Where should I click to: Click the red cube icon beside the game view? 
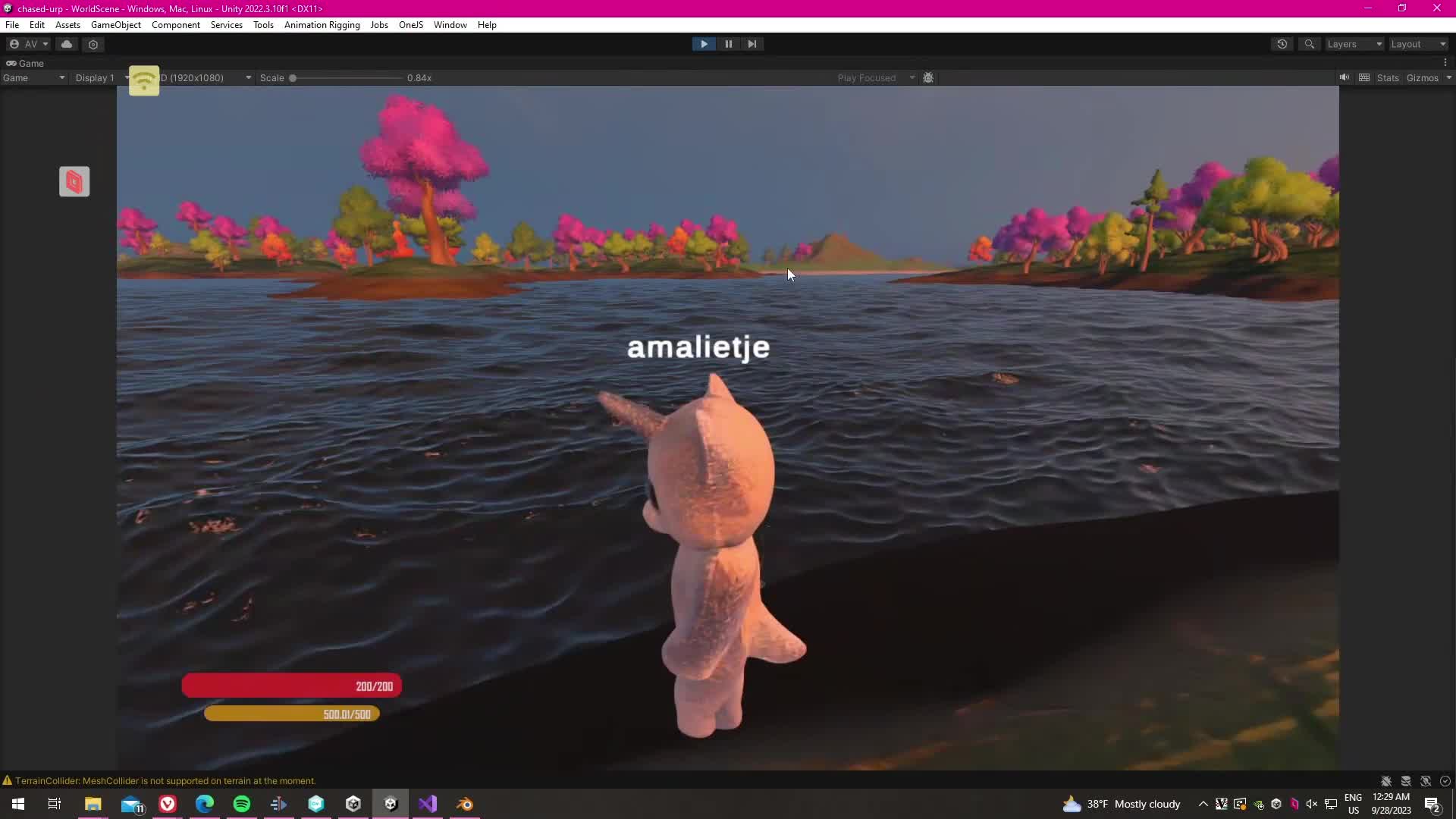(74, 182)
